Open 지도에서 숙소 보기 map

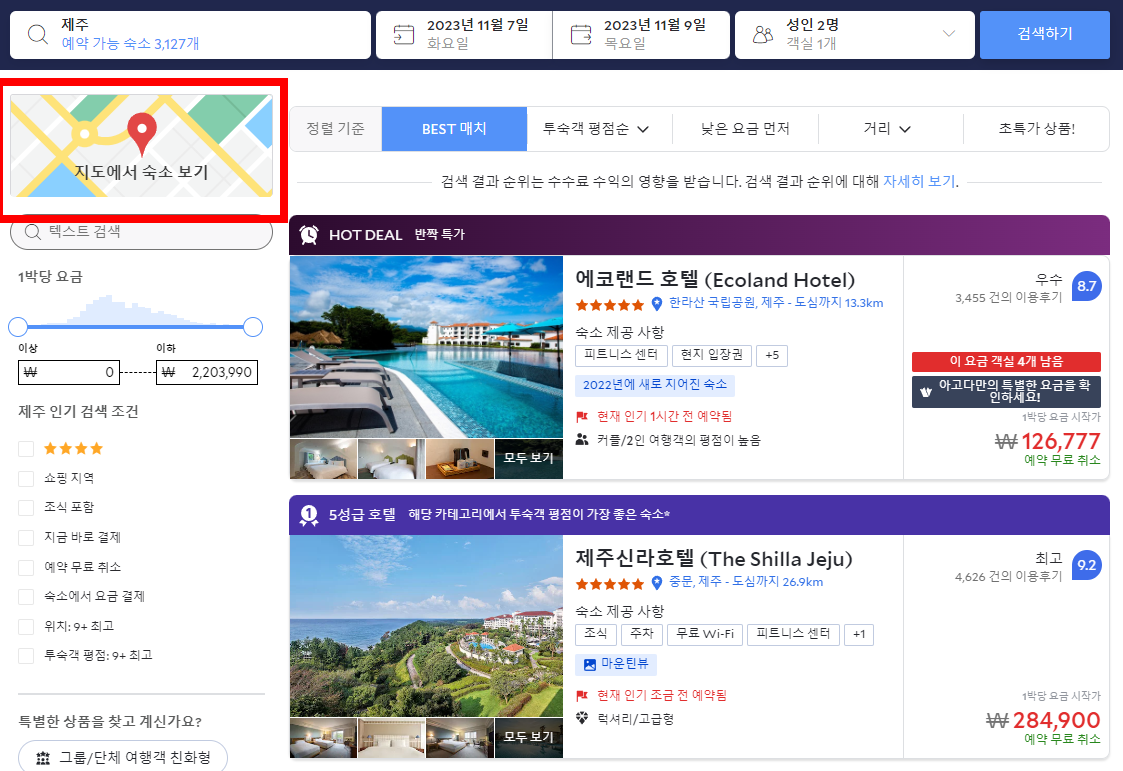point(141,145)
